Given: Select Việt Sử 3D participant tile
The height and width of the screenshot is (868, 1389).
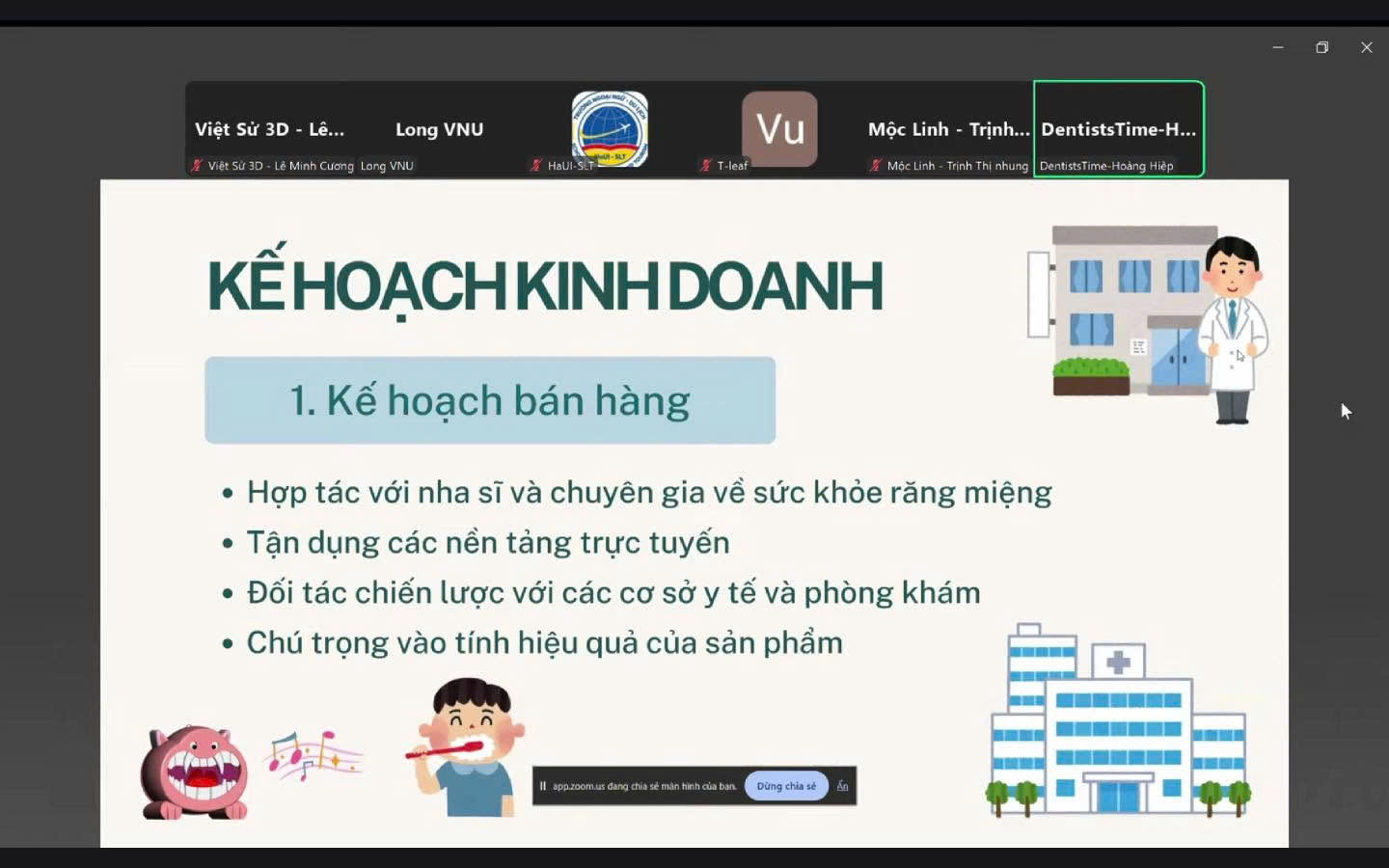Looking at the screenshot, I should tap(271, 128).
